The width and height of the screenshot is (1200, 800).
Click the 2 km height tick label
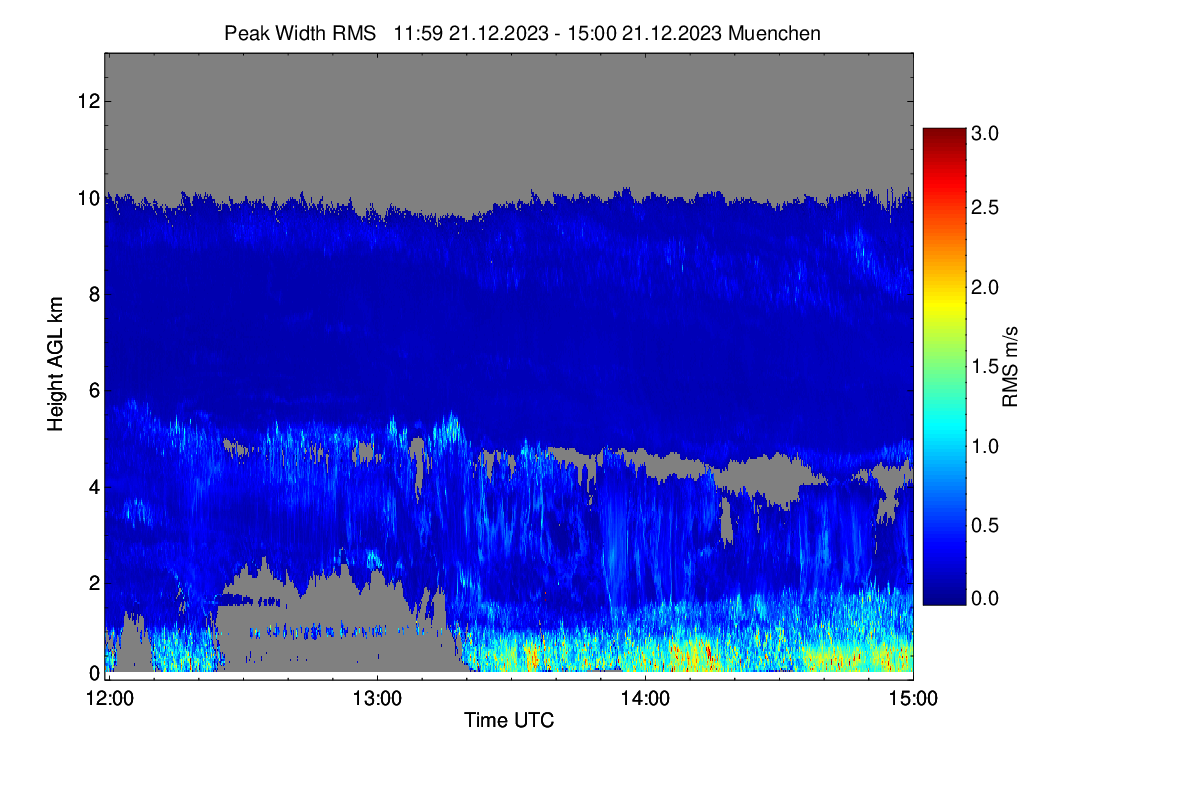(92, 583)
